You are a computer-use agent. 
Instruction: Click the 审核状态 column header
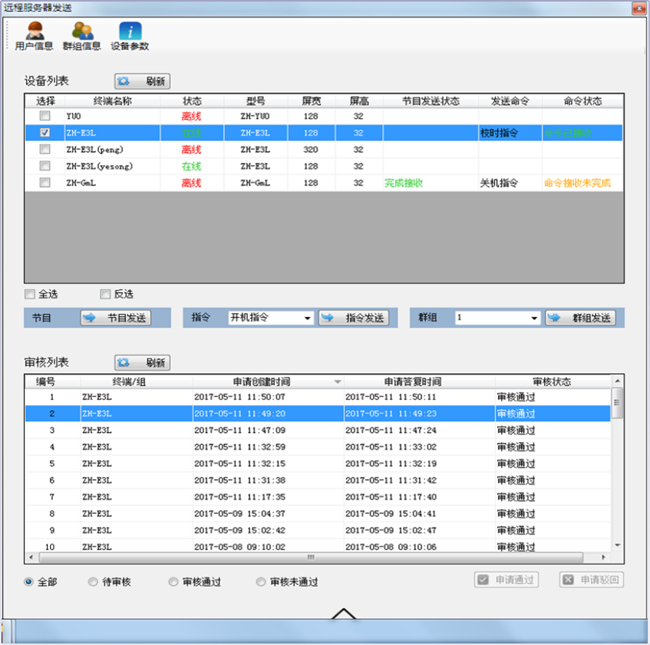pyautogui.click(x=551, y=382)
